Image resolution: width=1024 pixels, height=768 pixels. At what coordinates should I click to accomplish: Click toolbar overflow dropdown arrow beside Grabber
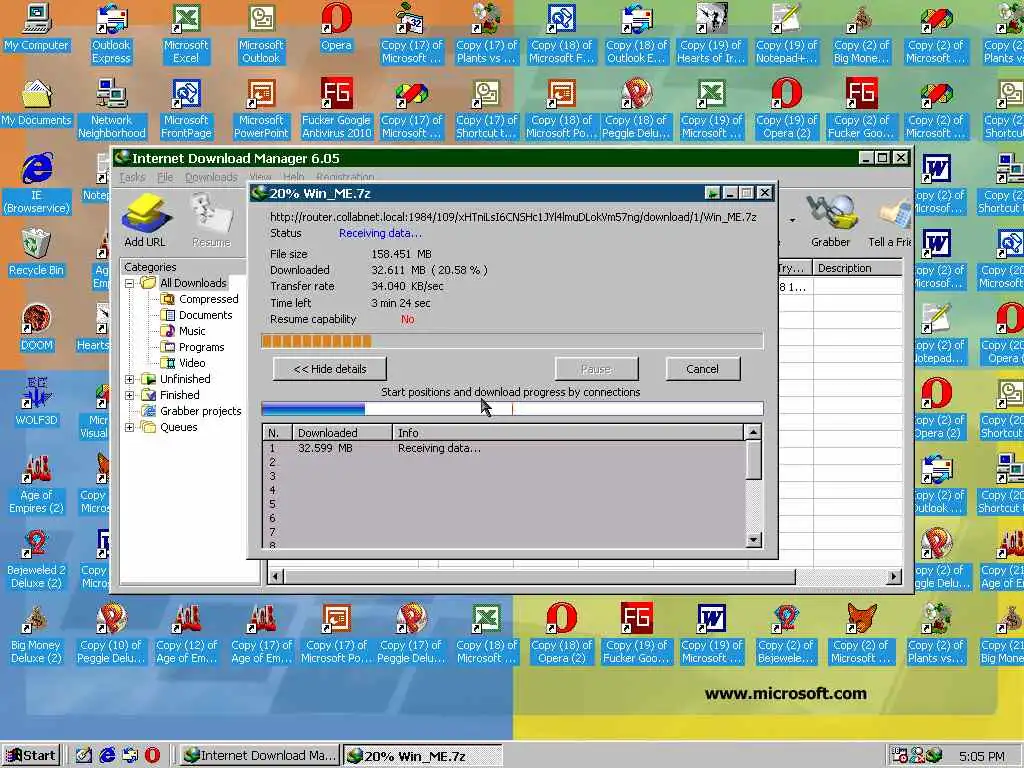coord(793,221)
